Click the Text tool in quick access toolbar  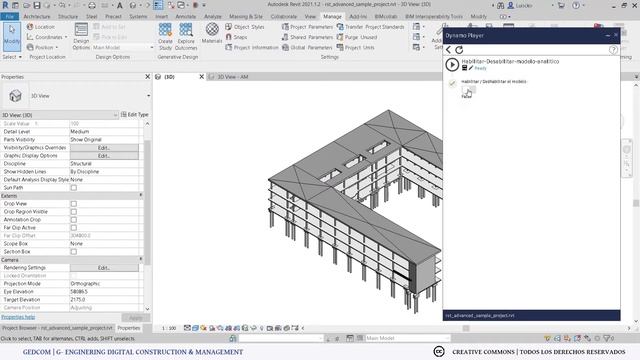pos(120,5)
